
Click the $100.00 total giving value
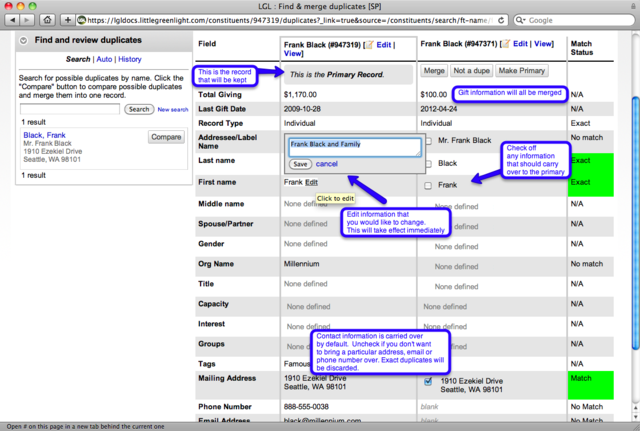433,95
